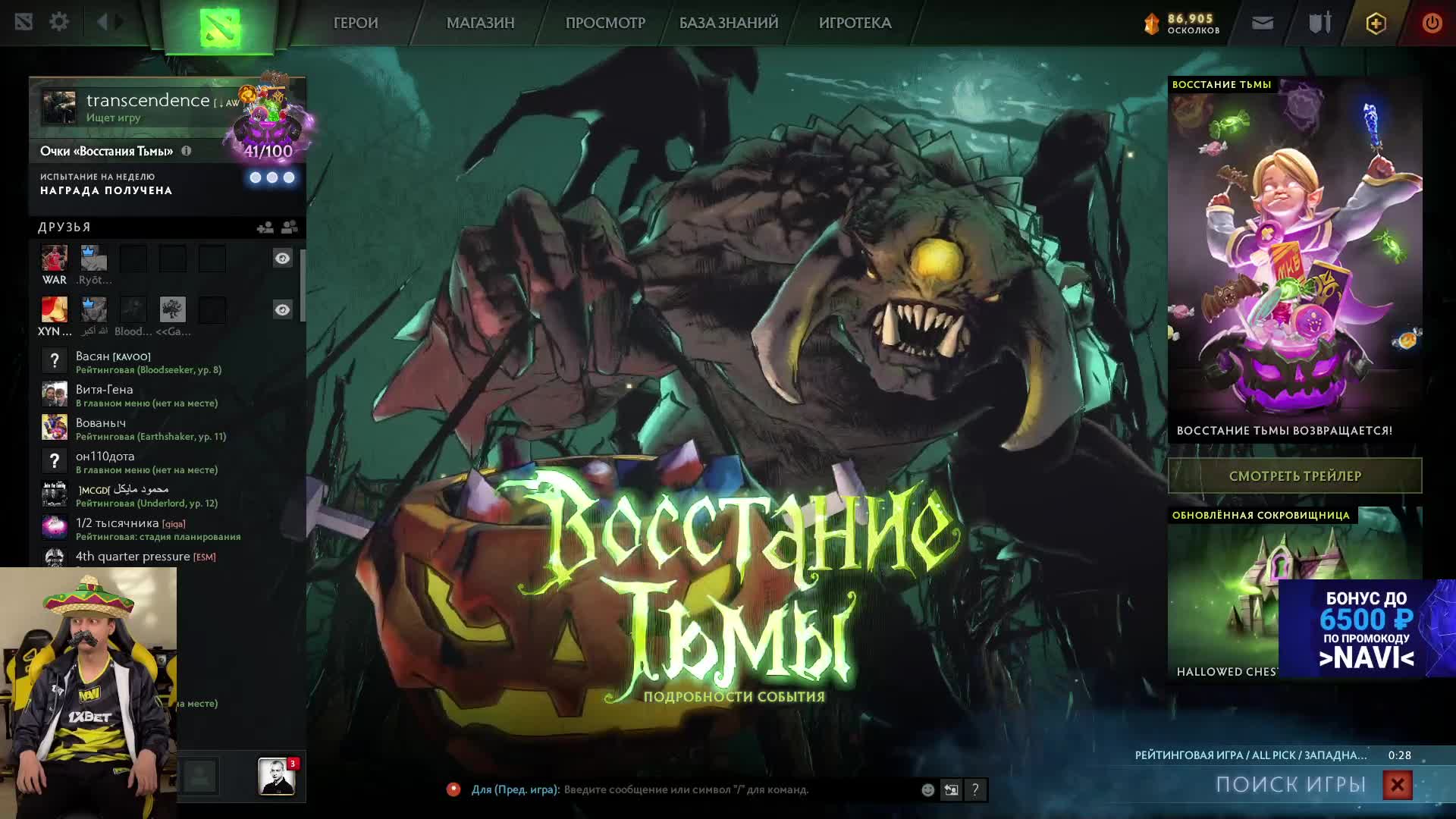Click the navigate forward arrow
The image size is (1456, 819).
pyautogui.click(x=120, y=22)
